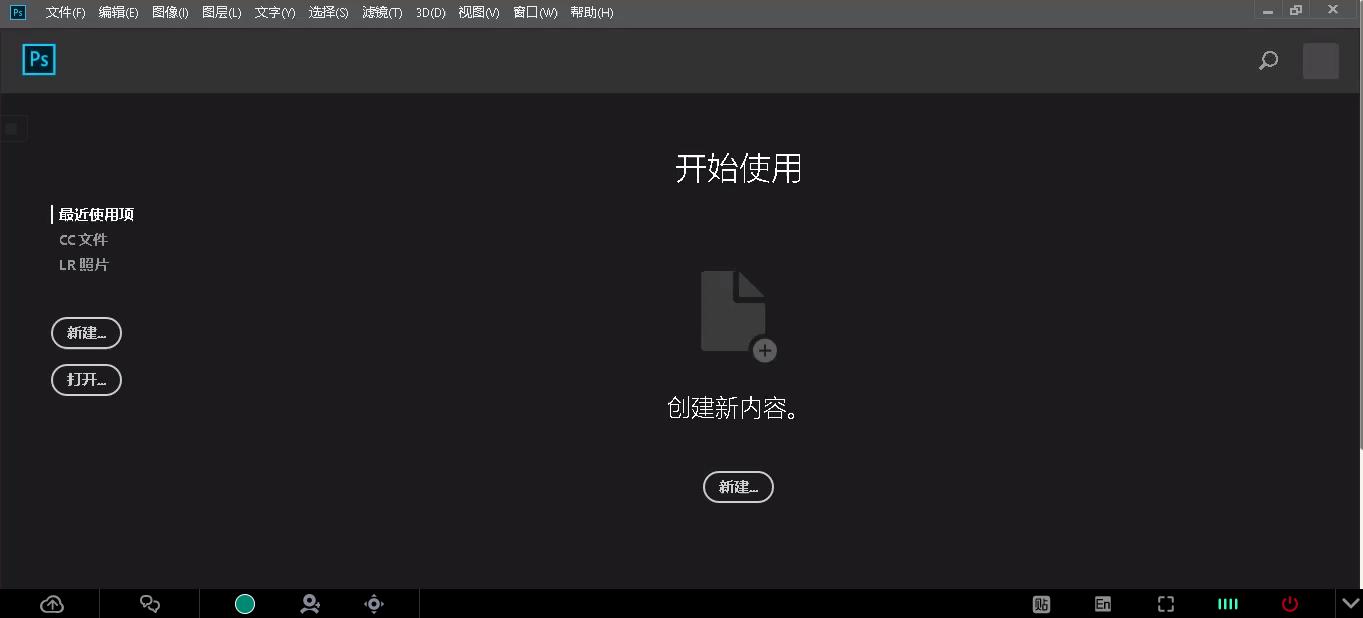The image size is (1363, 618).
Task: Click the 打开… button in the sidebar
Action: [x=86, y=380]
